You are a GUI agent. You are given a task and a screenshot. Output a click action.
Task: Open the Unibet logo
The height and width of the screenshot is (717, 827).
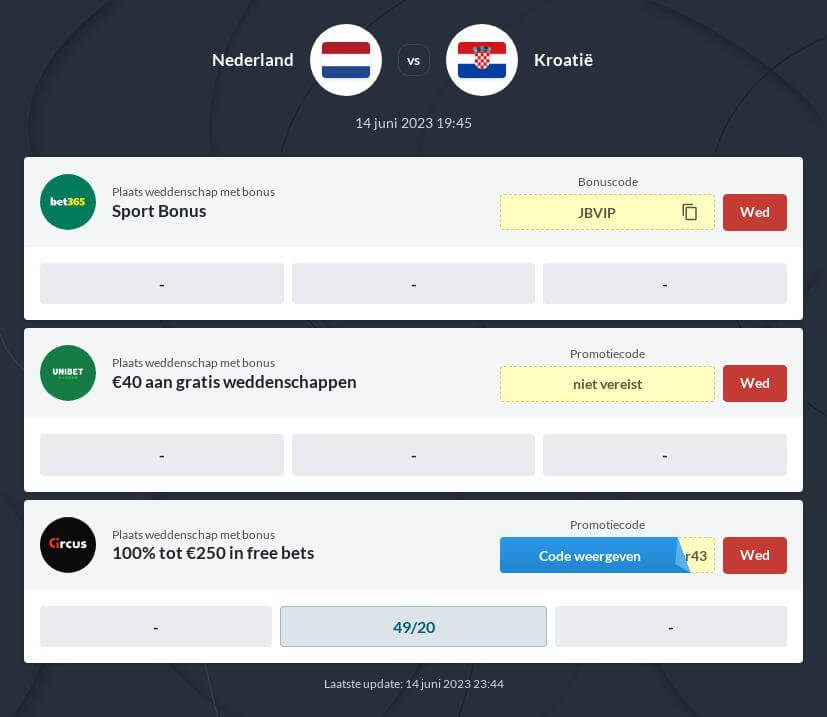[68, 372]
